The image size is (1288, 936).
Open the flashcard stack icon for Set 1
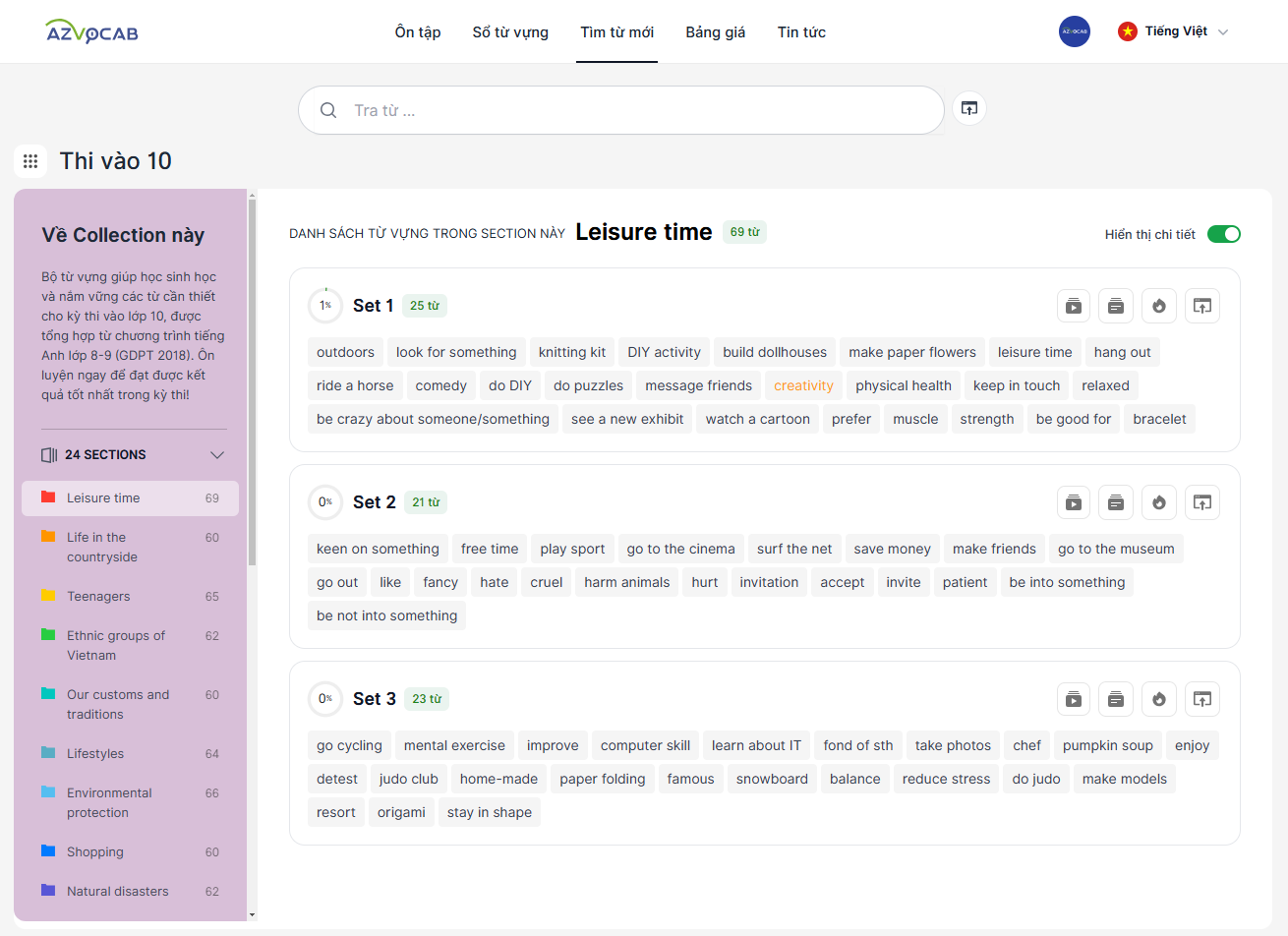pyautogui.click(x=1116, y=306)
